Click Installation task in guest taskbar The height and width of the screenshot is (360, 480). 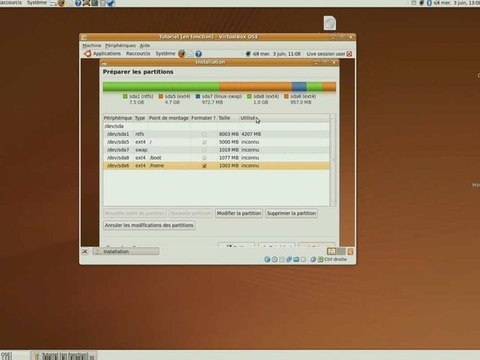pyautogui.click(x=126, y=251)
